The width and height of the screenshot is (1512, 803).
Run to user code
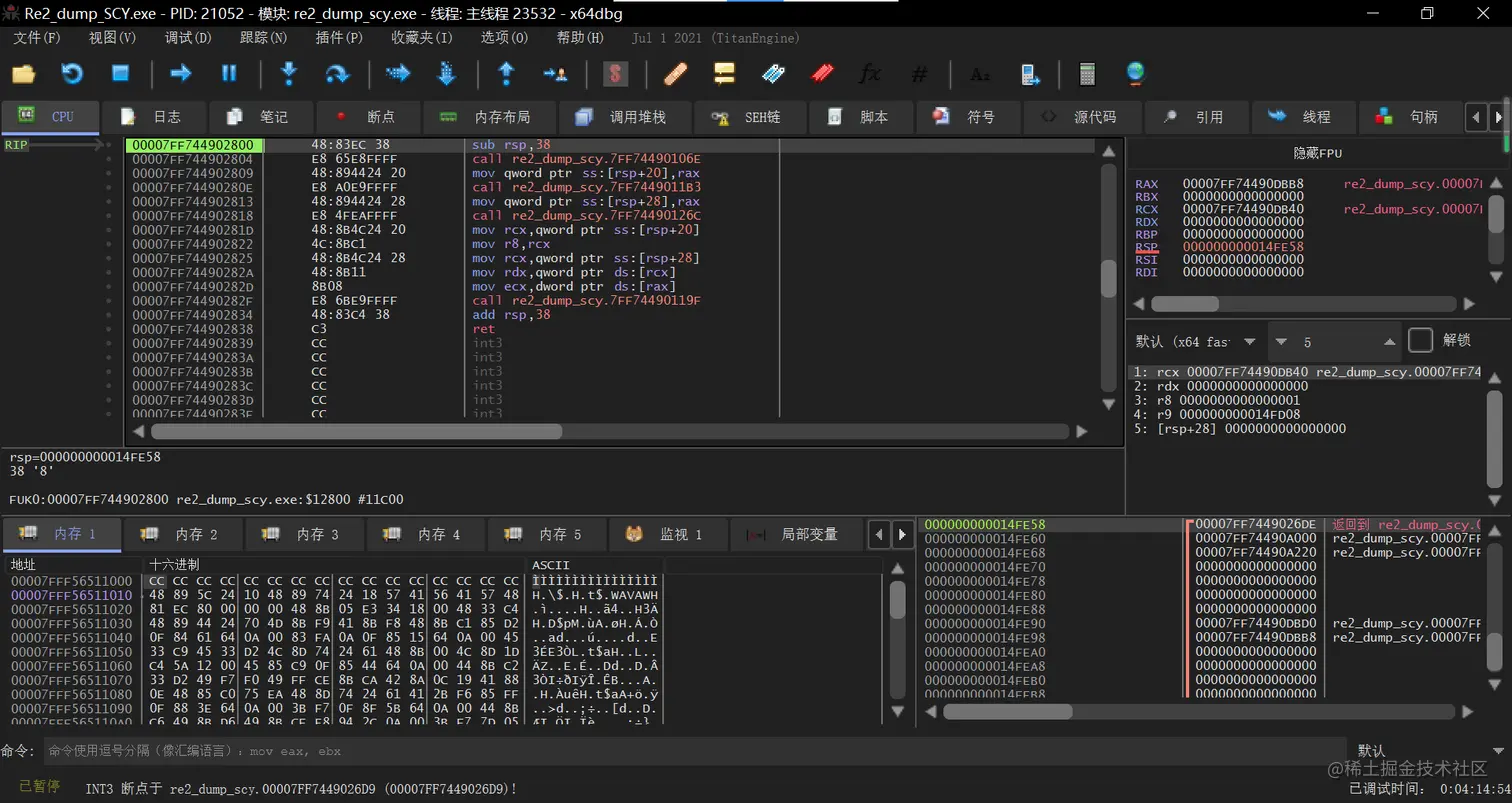tap(555, 73)
